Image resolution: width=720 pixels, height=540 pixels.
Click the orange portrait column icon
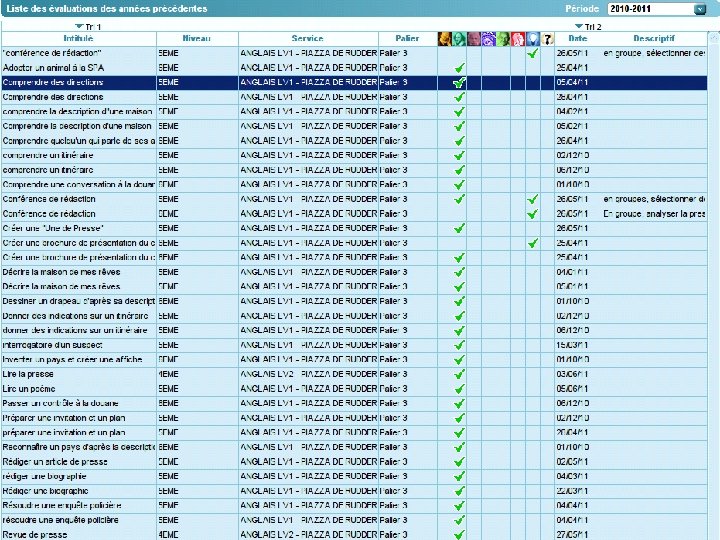coord(444,39)
